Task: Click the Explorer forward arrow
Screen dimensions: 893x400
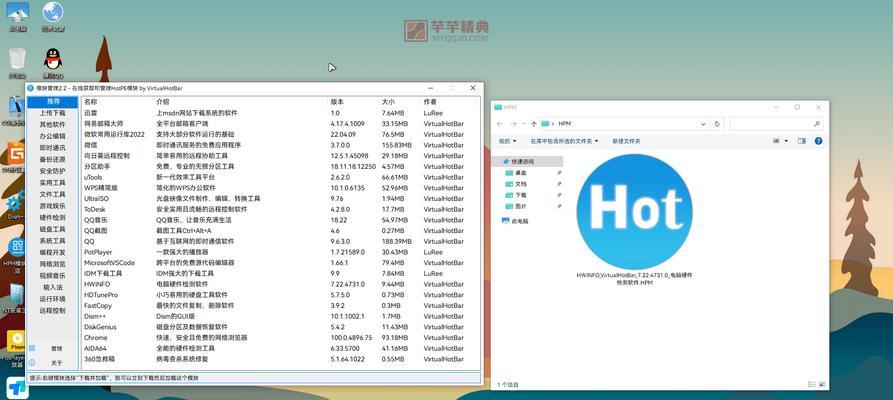Action: click(514, 124)
